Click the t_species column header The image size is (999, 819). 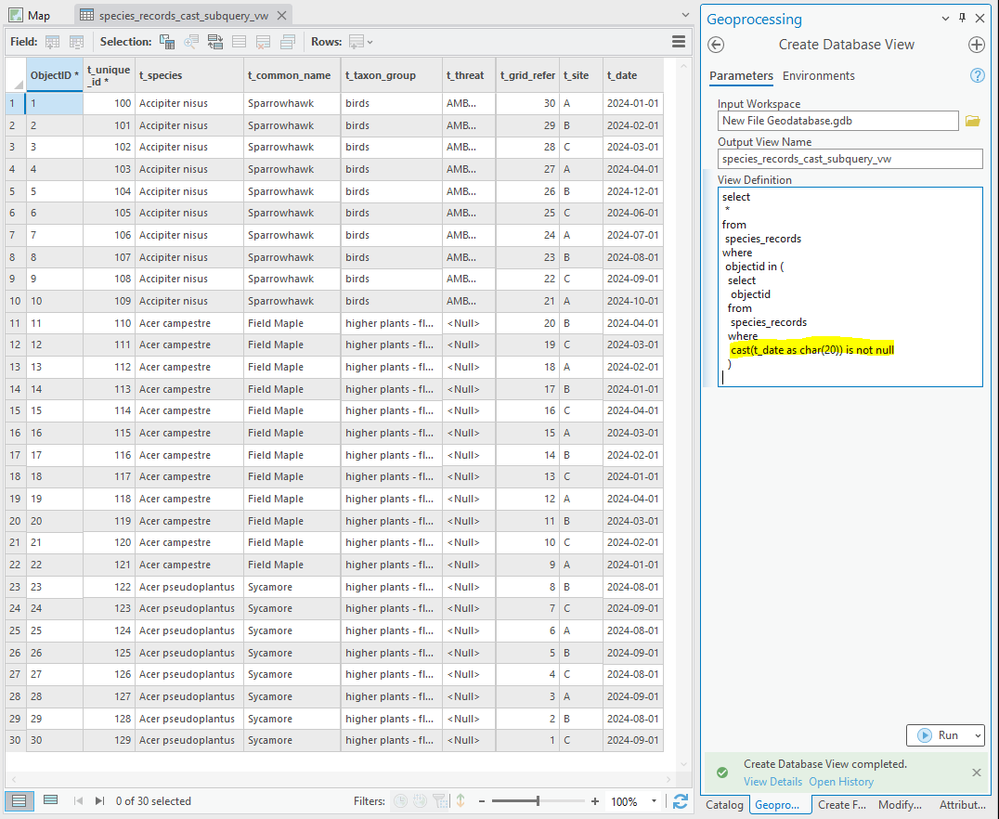pyautogui.click(x=189, y=75)
